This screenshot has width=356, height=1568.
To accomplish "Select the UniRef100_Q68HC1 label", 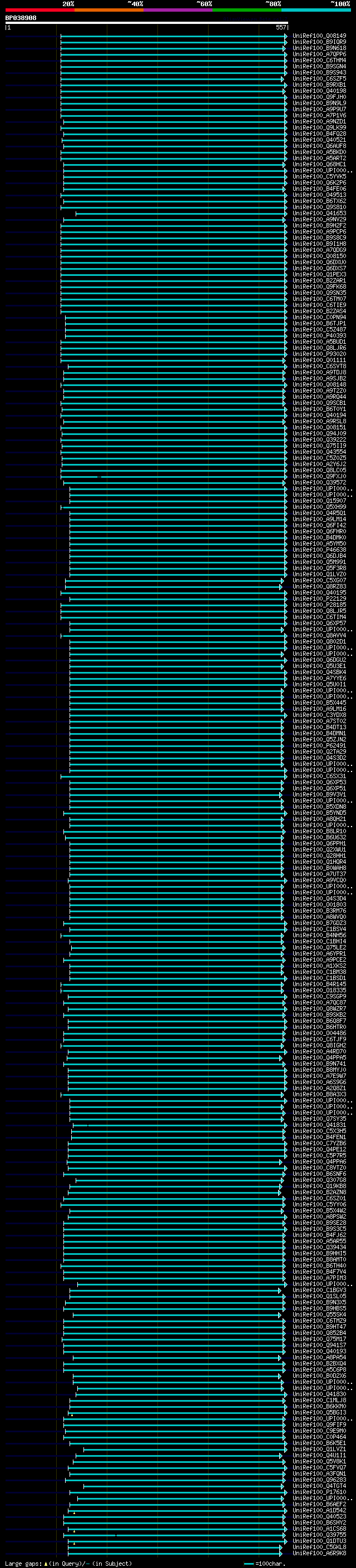I will click(319, 164).
